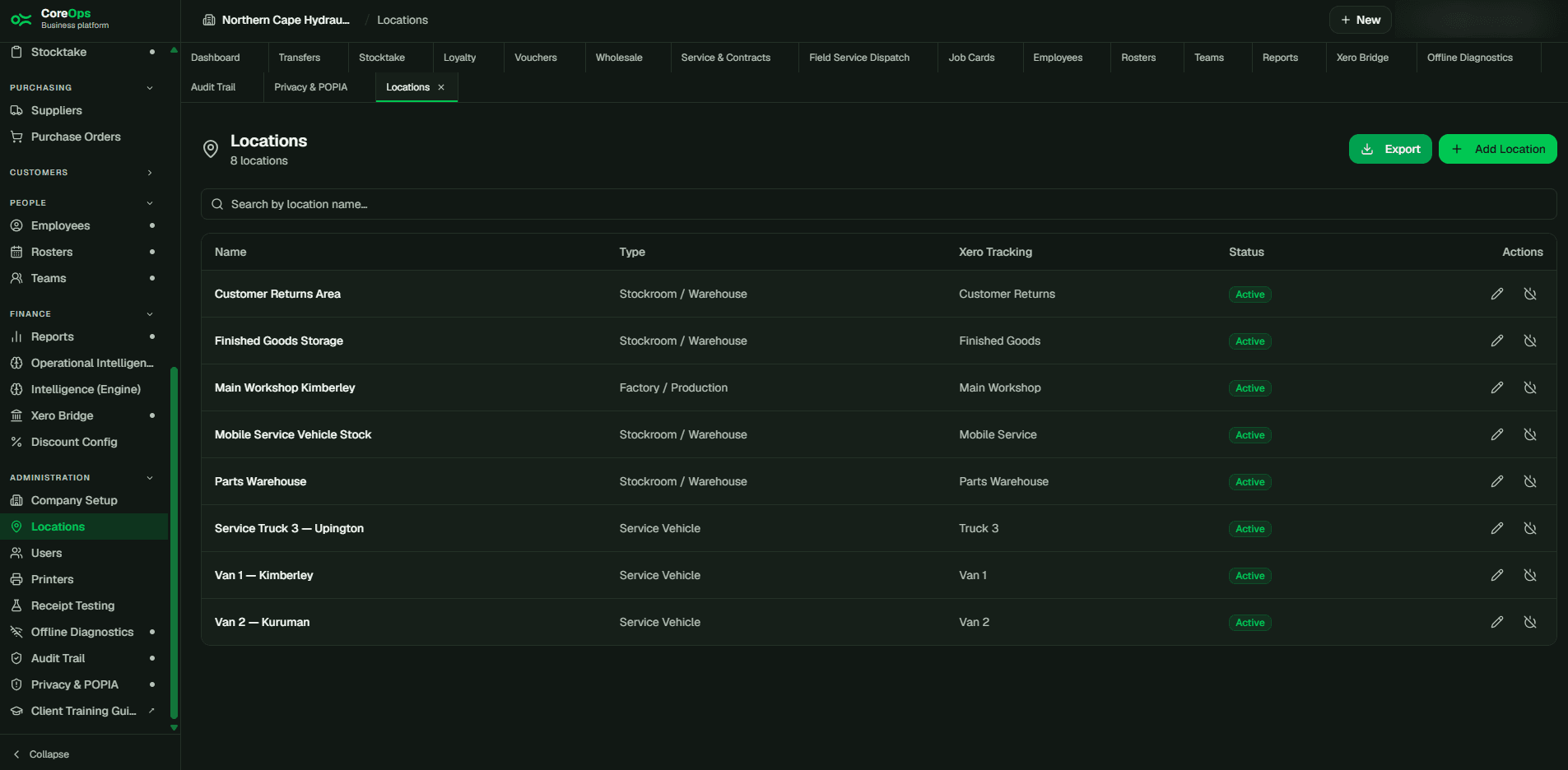Open the Privacy & POPIA tab
The height and width of the screenshot is (770, 1568).
tap(311, 87)
